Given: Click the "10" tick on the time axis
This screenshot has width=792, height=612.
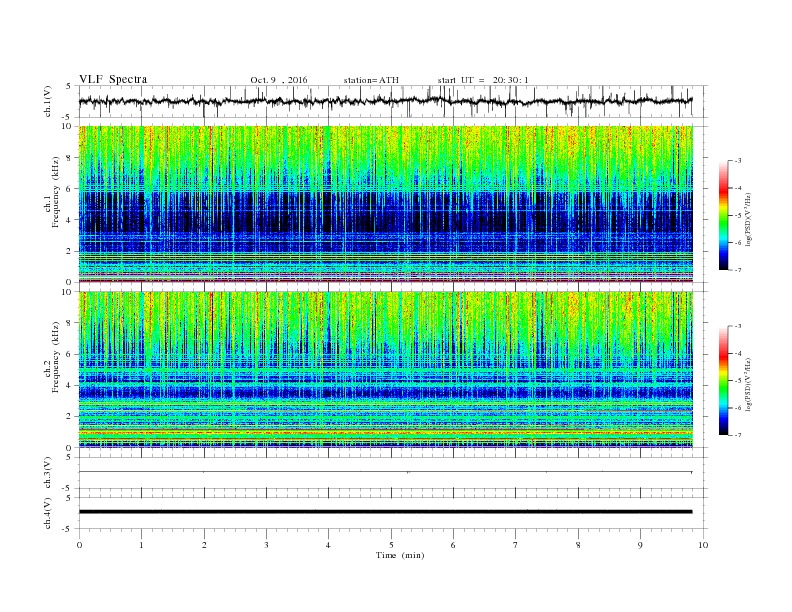Looking at the screenshot, I should (x=703, y=545).
